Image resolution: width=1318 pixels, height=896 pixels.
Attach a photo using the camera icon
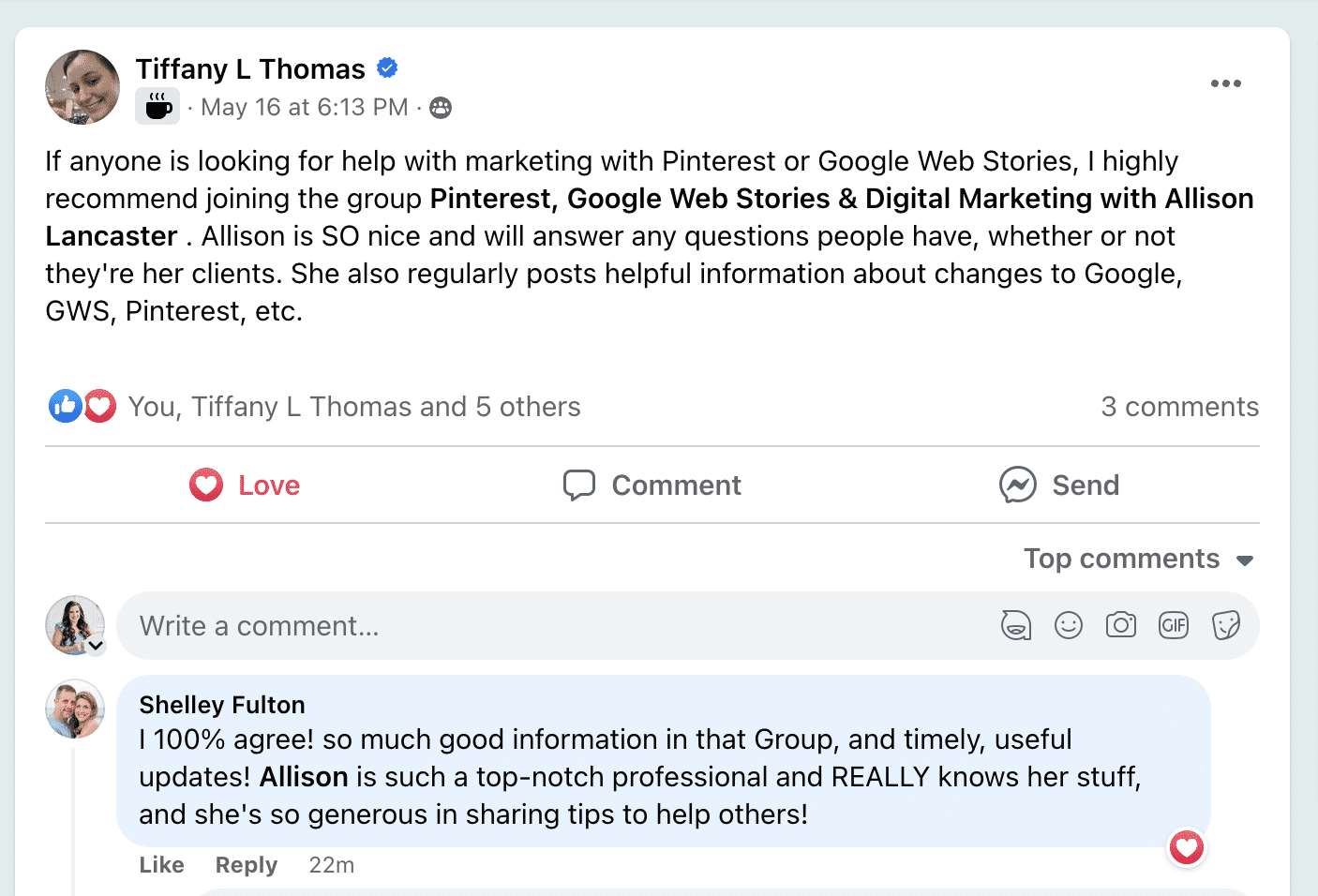(x=1121, y=625)
